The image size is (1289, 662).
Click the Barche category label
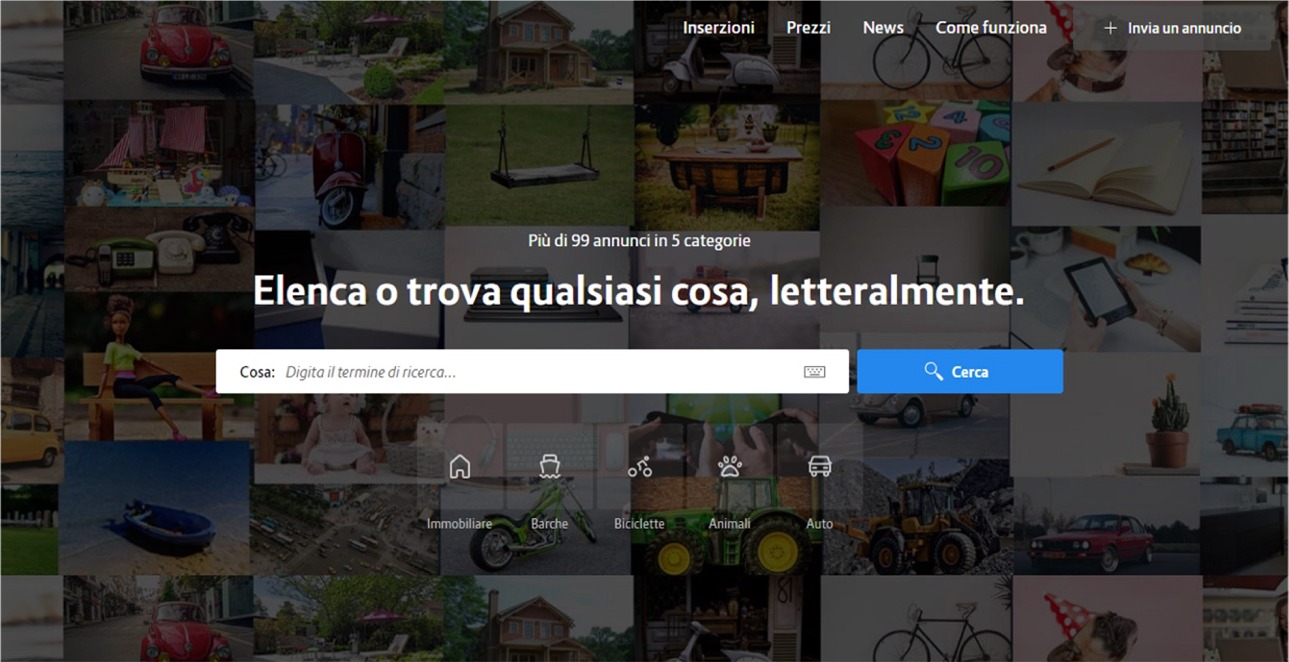[549, 524]
